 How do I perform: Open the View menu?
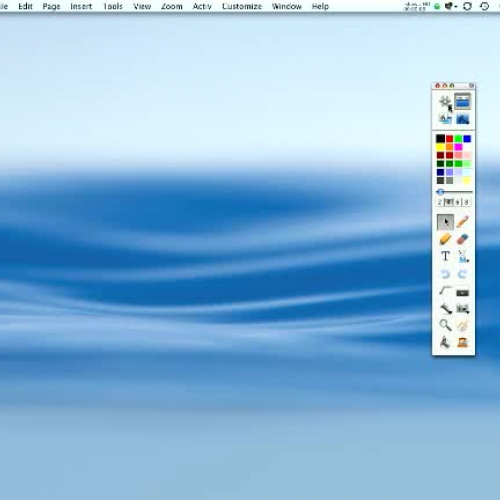tap(142, 6)
